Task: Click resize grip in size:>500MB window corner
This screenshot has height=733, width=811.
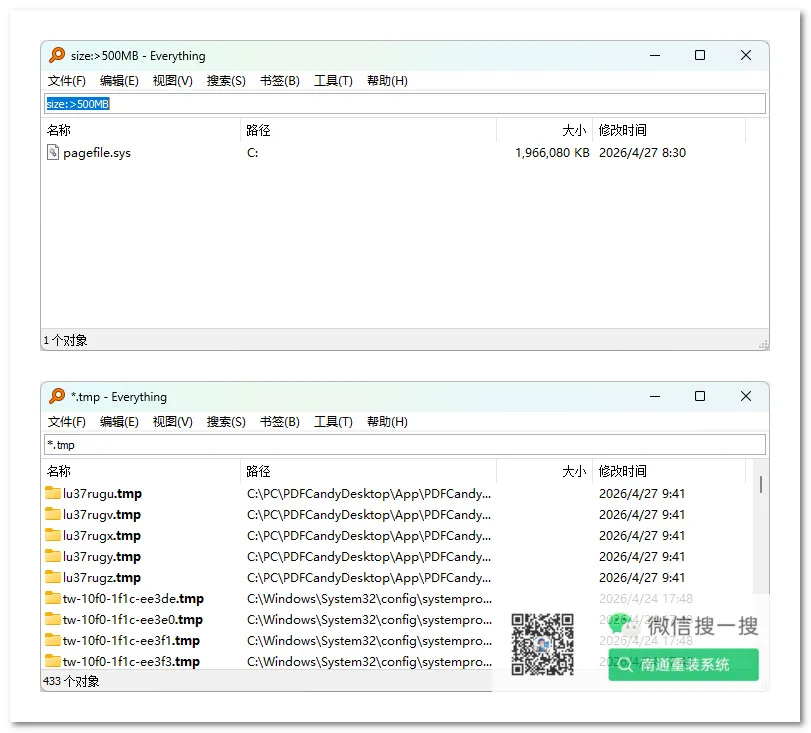Action: click(x=763, y=345)
